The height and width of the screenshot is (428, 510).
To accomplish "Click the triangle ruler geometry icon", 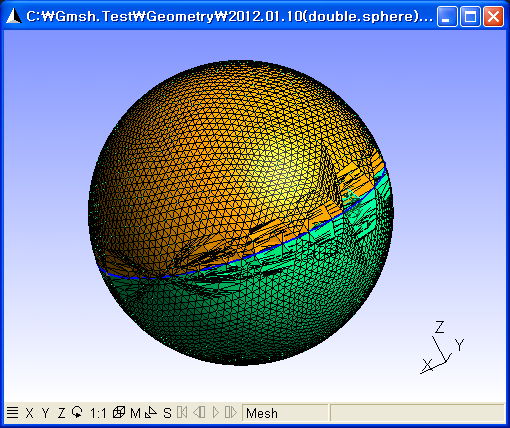I will (x=151, y=412).
